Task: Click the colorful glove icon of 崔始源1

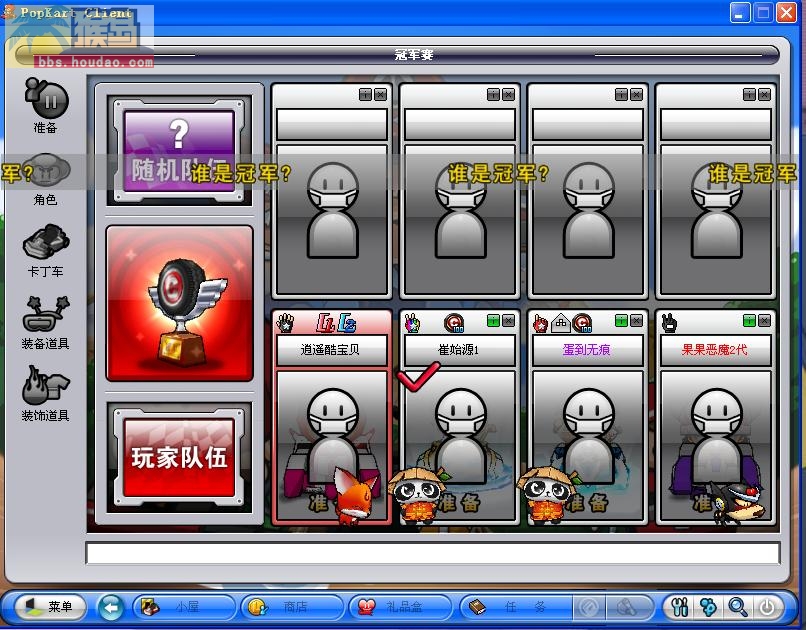Action: tap(413, 323)
